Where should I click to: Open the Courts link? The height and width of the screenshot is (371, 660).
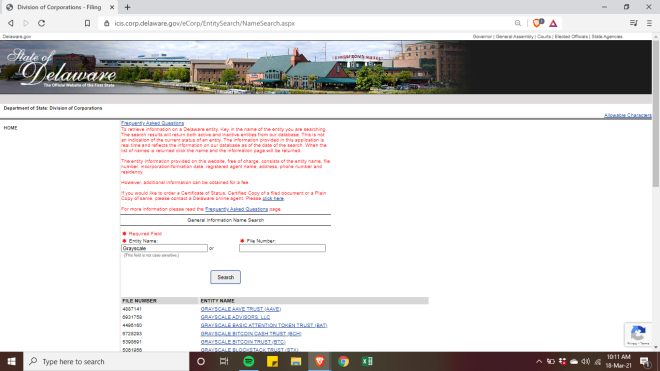544,37
